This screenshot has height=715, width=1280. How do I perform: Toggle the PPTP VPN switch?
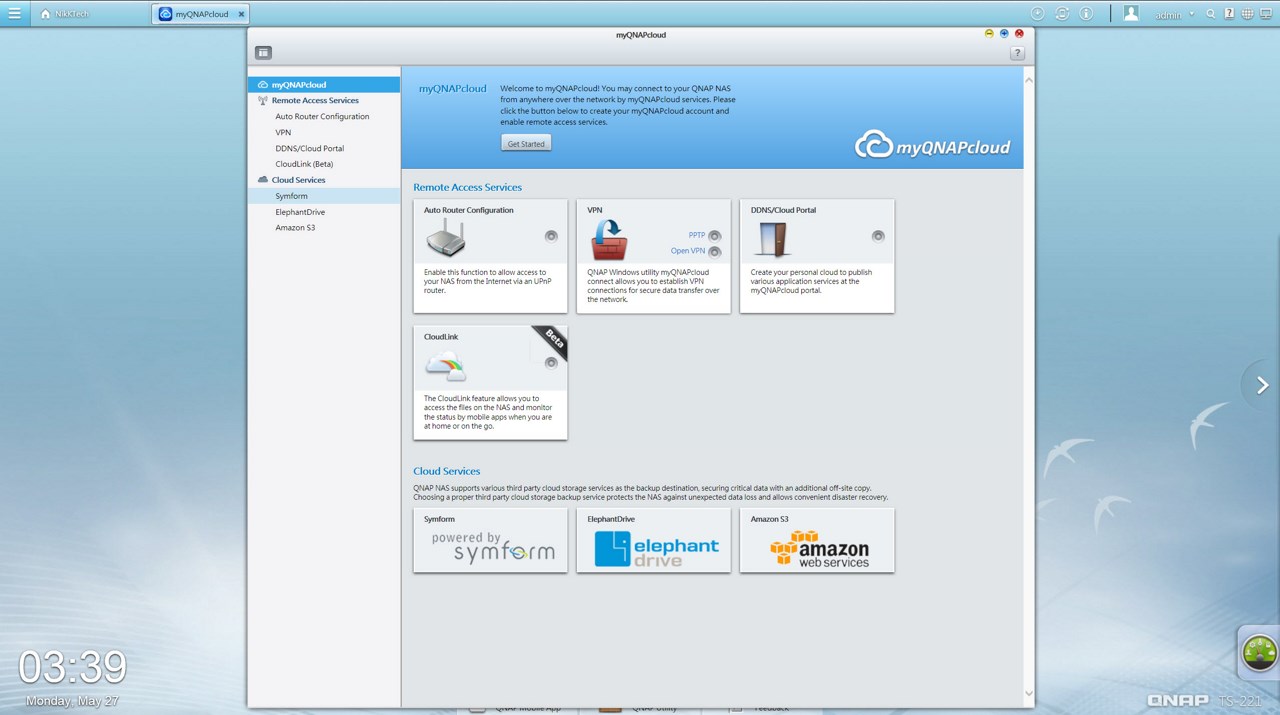pos(714,236)
